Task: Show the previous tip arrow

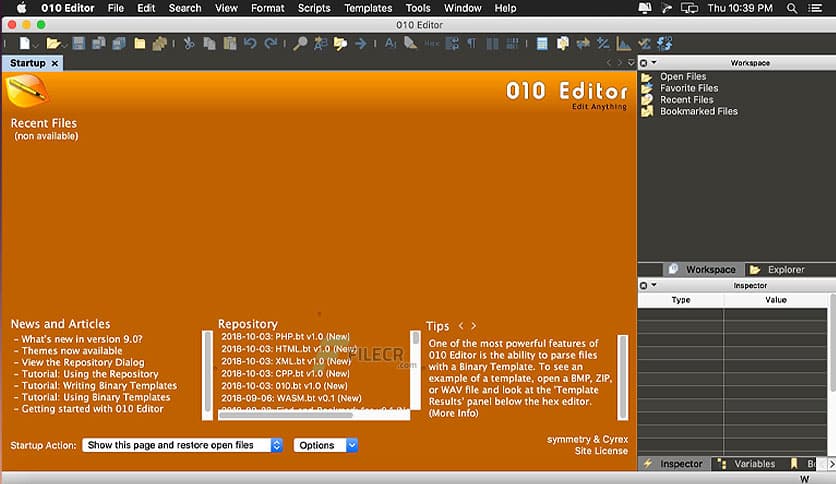Action: pyautogui.click(x=461, y=326)
